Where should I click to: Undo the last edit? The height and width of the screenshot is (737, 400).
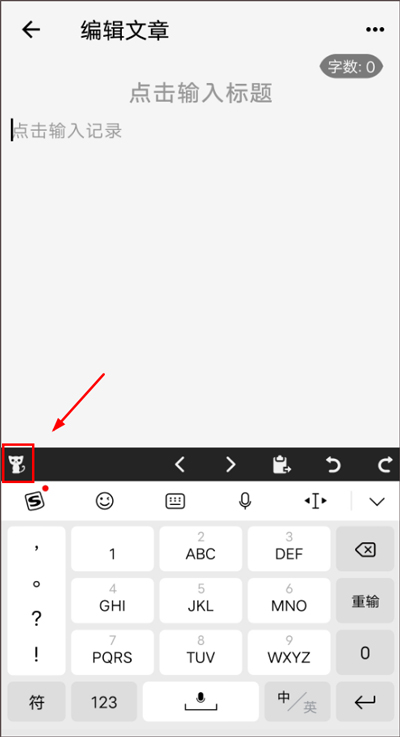click(333, 465)
